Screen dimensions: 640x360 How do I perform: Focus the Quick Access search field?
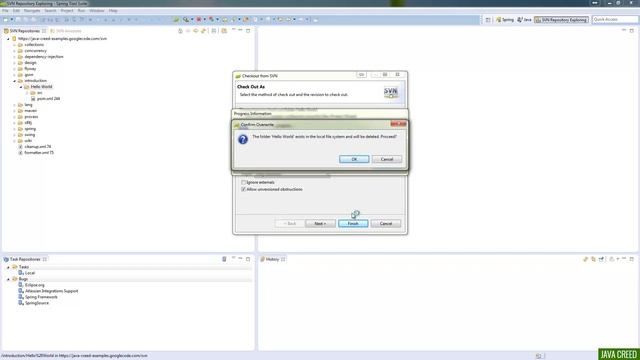pos(614,20)
